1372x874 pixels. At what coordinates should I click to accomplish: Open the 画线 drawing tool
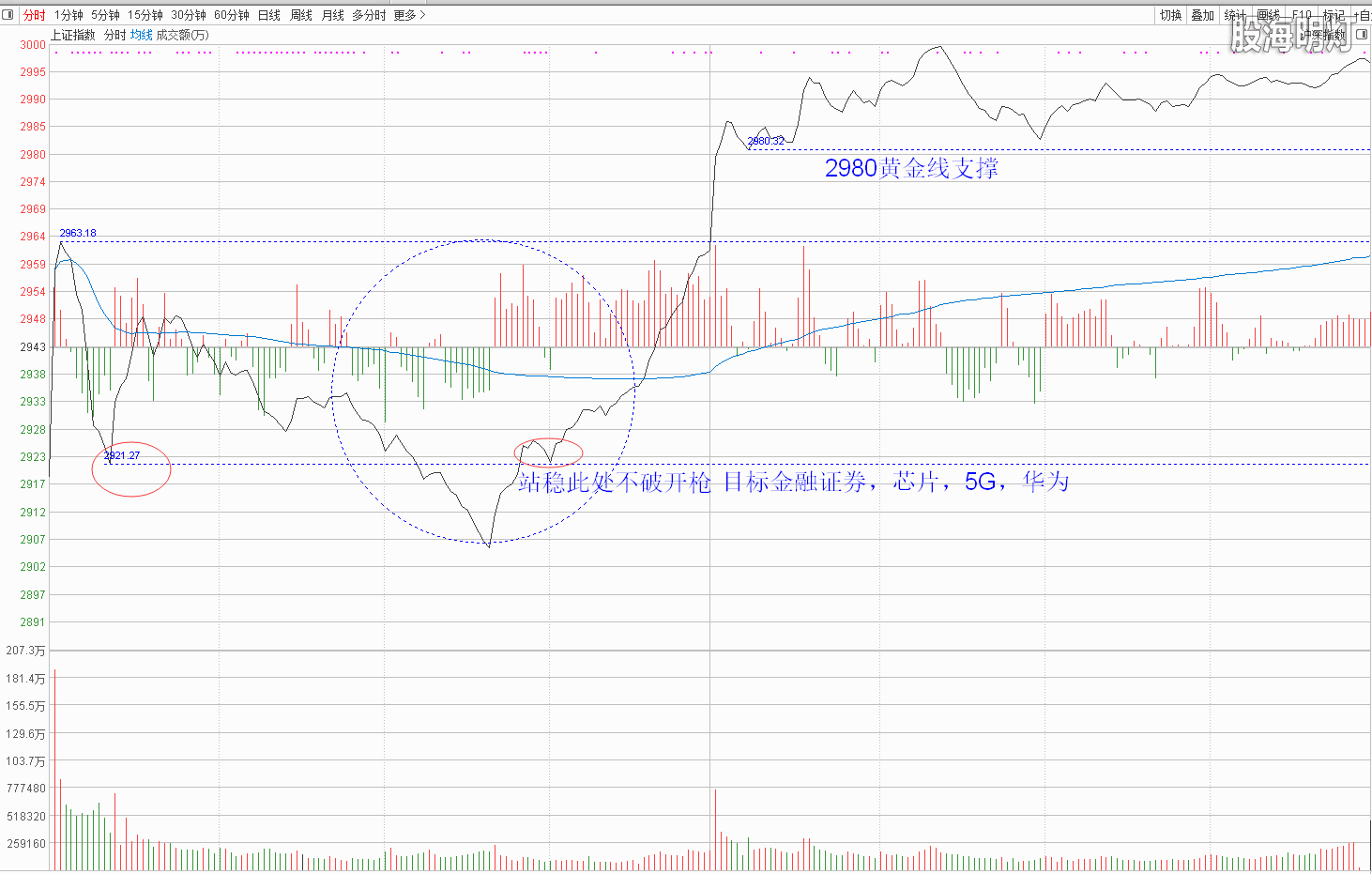(1268, 15)
